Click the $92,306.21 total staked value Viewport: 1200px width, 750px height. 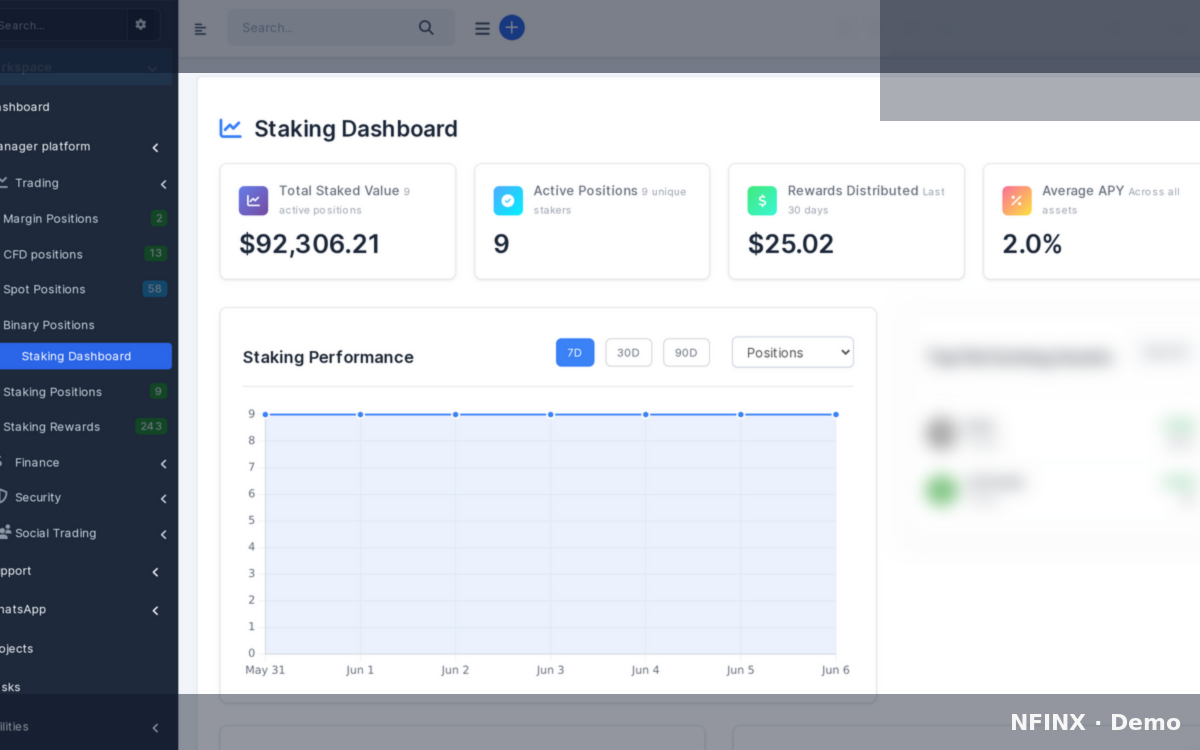click(310, 244)
